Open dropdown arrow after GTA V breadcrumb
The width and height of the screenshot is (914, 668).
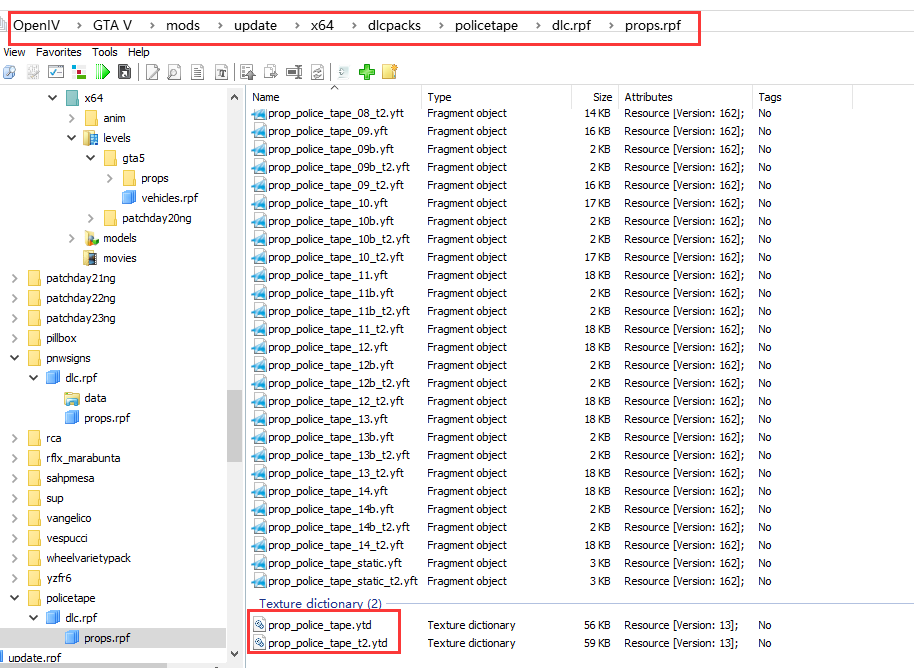pyautogui.click(x=152, y=26)
